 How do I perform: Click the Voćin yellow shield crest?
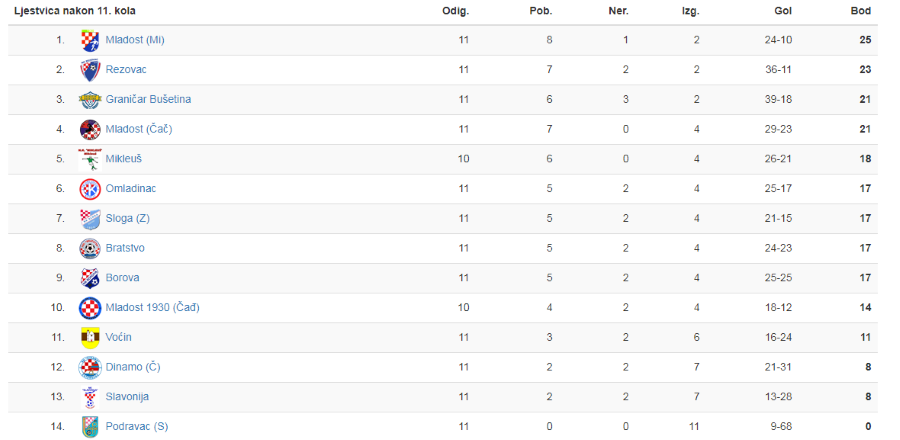pos(90,338)
